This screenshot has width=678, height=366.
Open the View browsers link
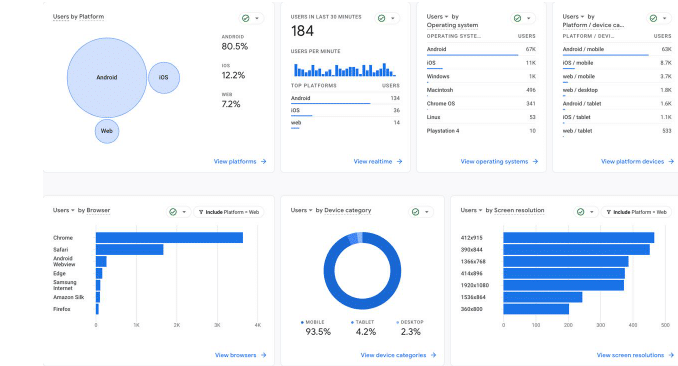[x=240, y=355]
